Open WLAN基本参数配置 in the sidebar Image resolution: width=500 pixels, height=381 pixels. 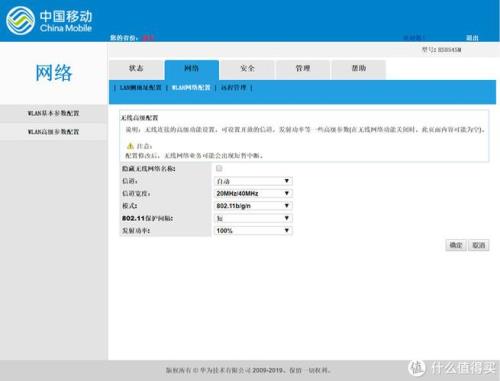(x=53, y=113)
